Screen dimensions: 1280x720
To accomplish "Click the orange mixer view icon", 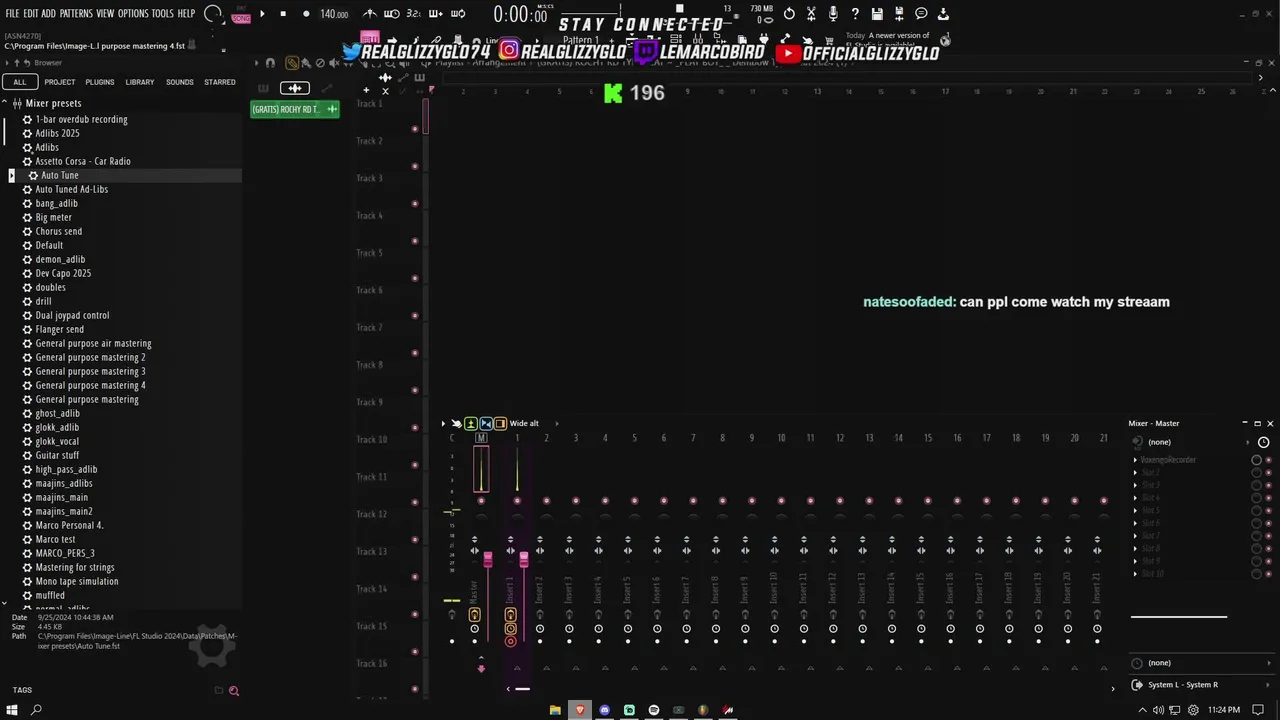I will [500, 424].
